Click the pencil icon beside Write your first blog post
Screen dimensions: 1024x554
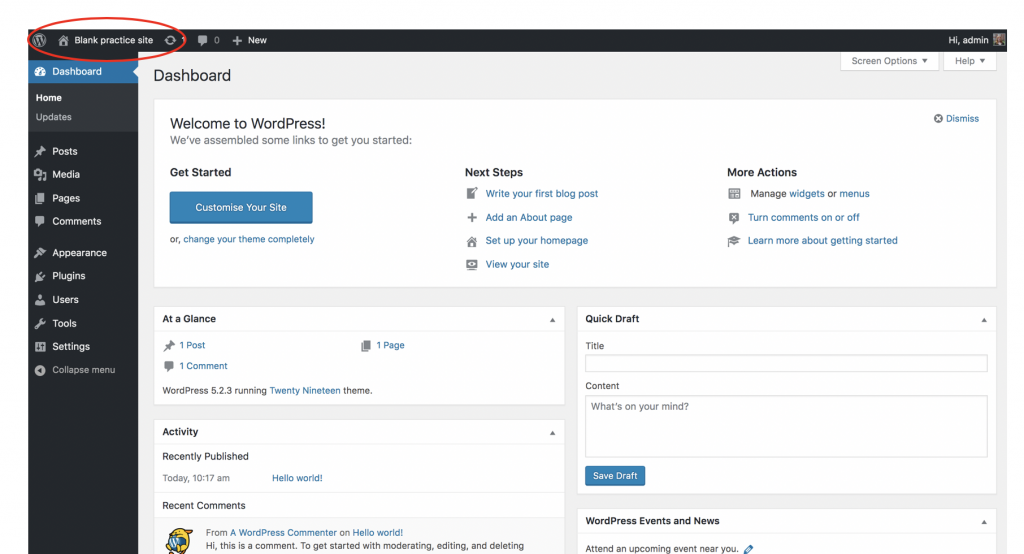[x=472, y=193]
